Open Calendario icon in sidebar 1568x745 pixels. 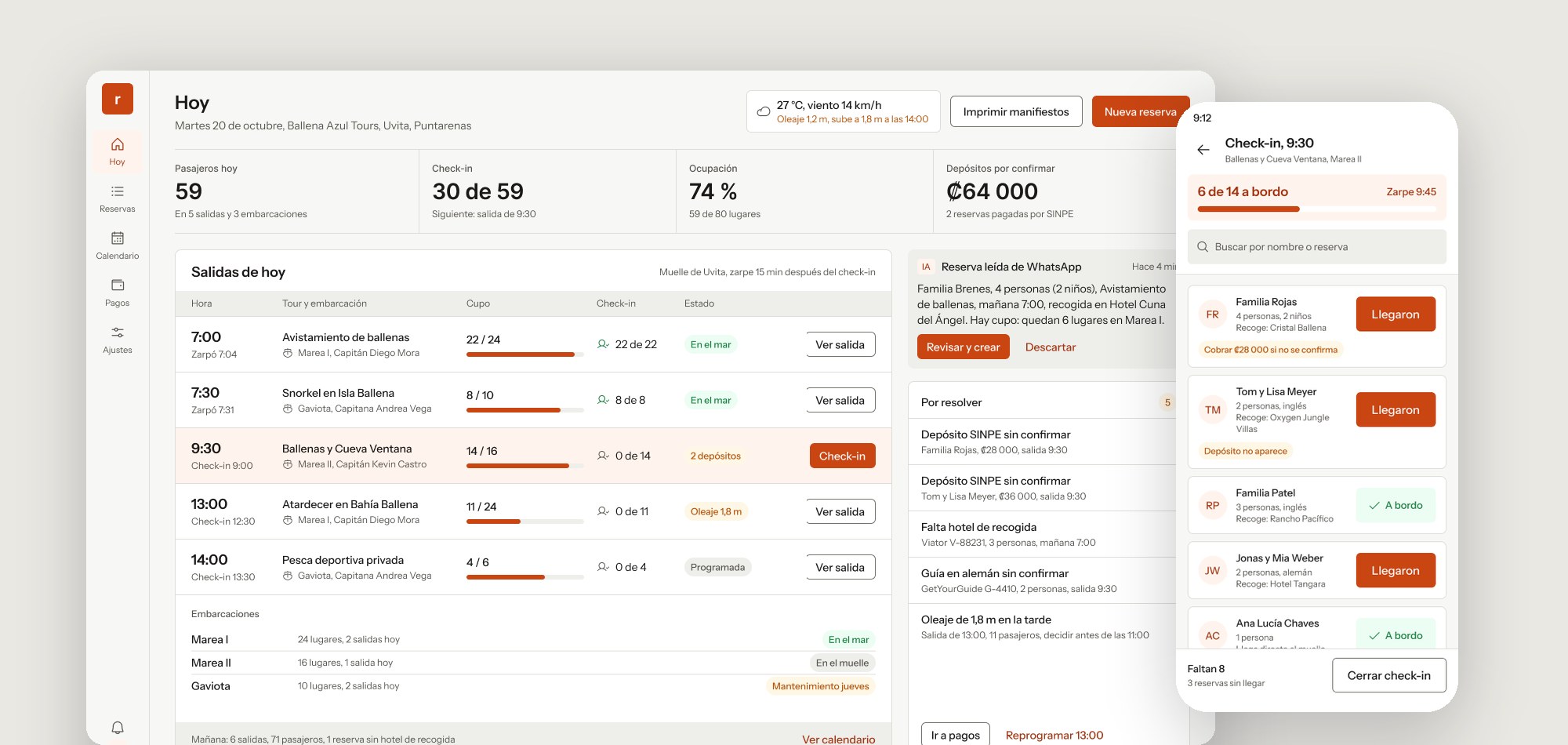coord(118,238)
